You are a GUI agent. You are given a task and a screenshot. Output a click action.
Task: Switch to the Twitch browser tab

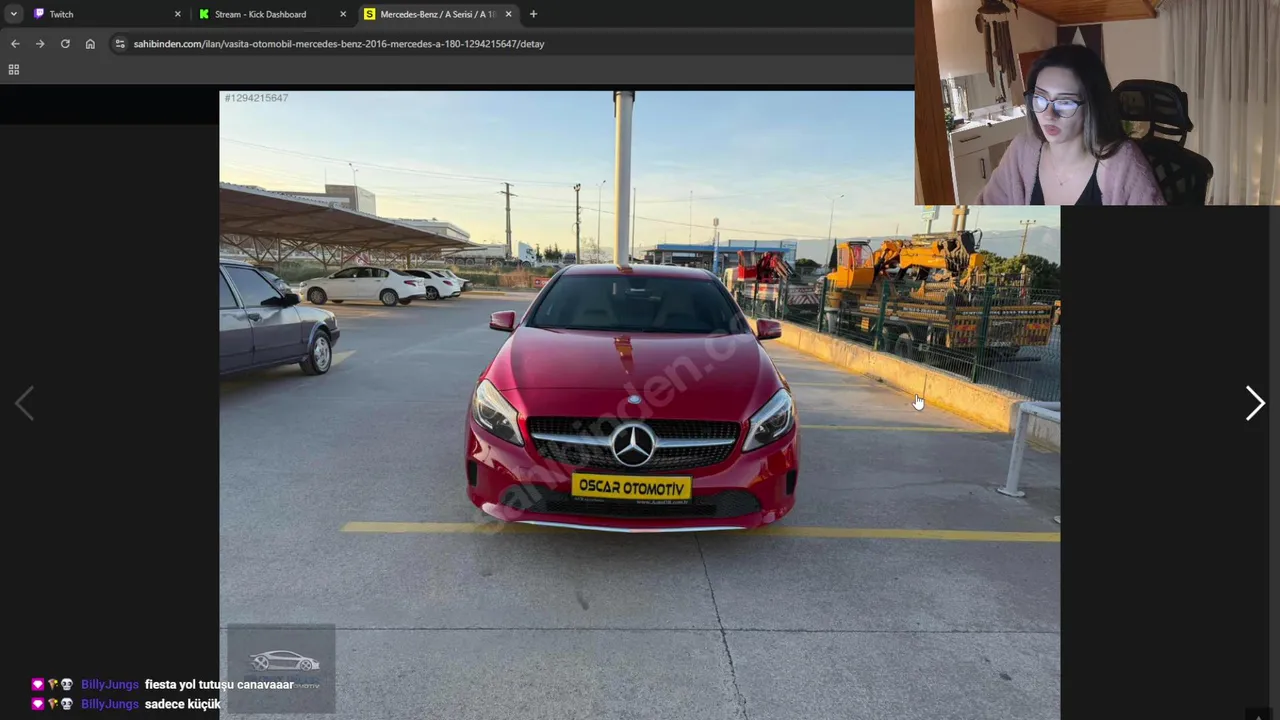coord(107,14)
